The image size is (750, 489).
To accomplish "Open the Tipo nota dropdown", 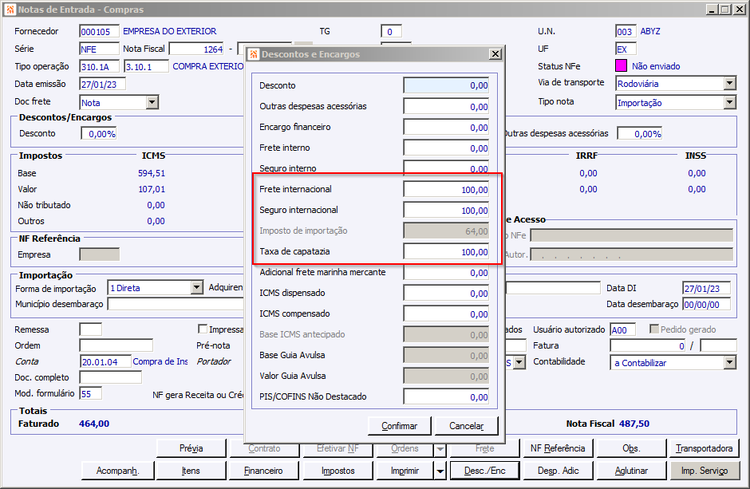I will tap(729, 102).
